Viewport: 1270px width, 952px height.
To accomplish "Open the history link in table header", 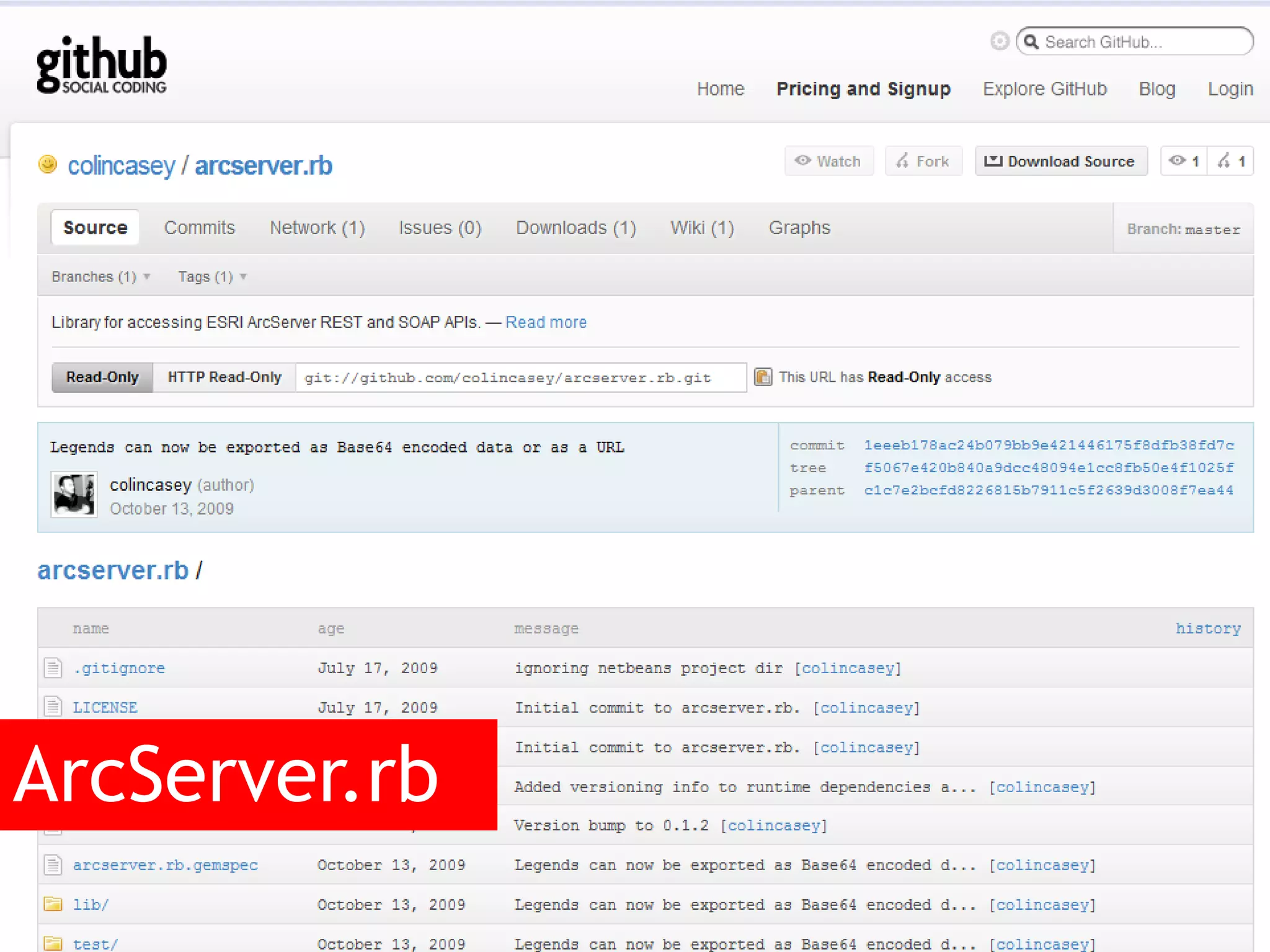I will 1208,628.
